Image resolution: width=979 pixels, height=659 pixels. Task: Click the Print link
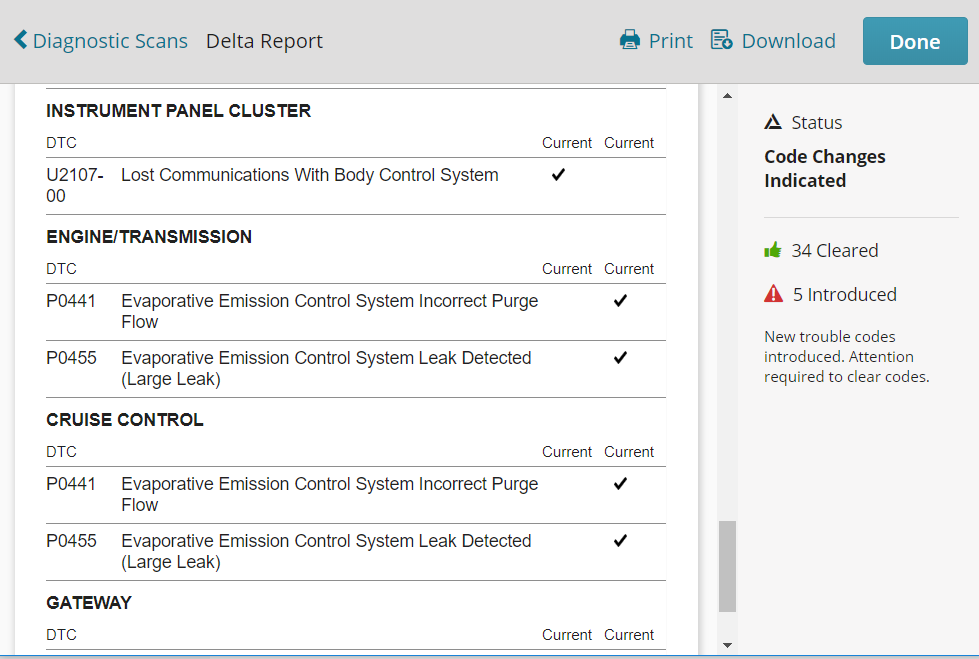671,41
